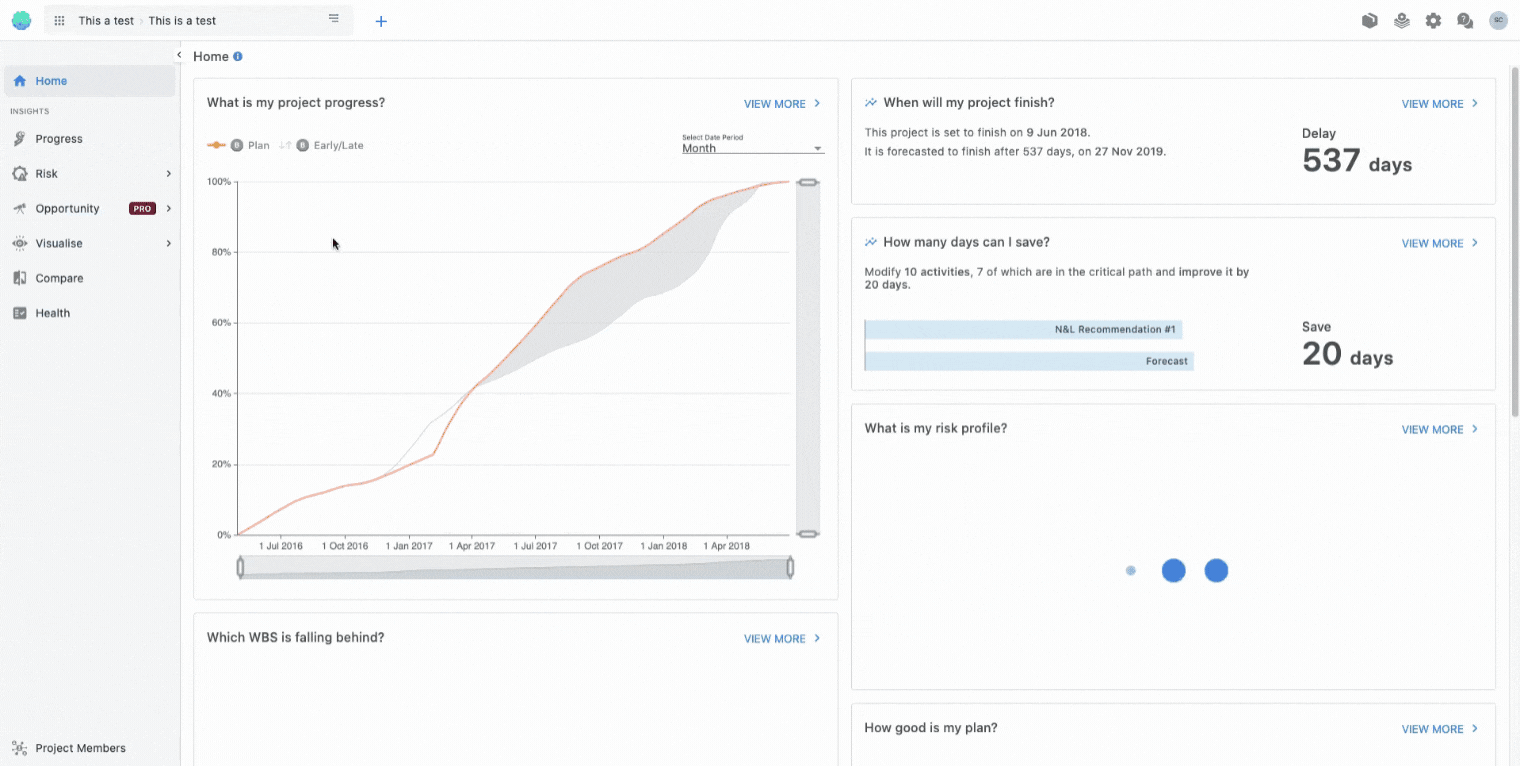The height and width of the screenshot is (766, 1520).
Task: Click the Risk sidebar icon
Action: point(20,174)
